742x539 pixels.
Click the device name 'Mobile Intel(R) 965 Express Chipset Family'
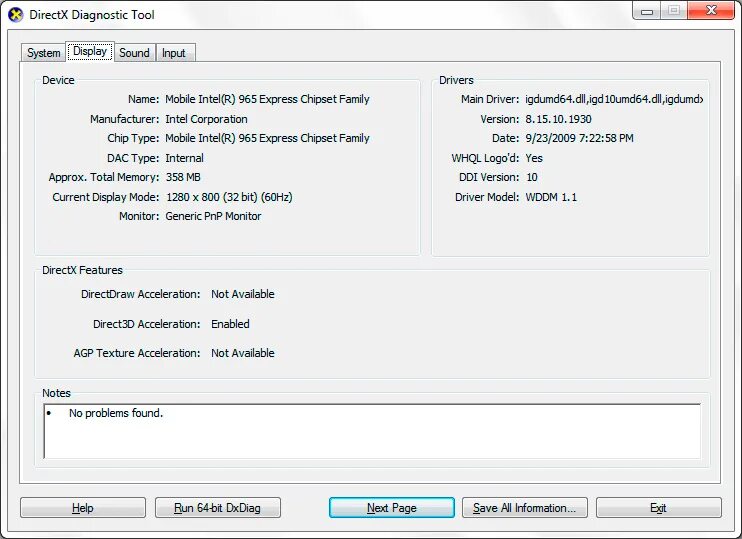click(267, 99)
